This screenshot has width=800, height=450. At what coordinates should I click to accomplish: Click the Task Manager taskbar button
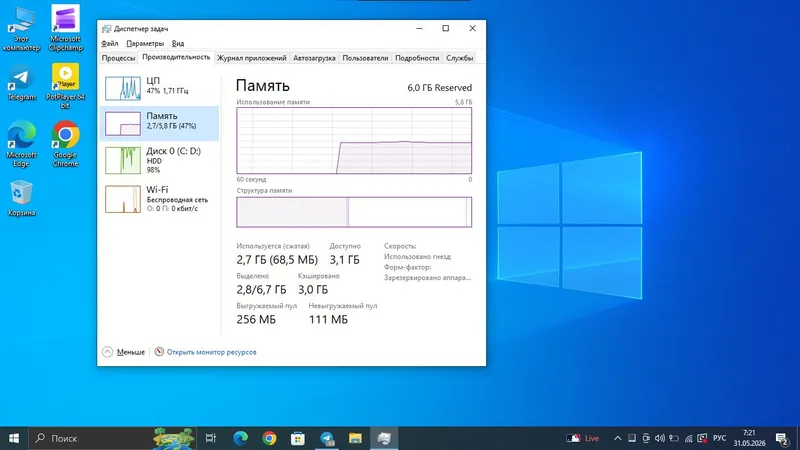pos(384,438)
